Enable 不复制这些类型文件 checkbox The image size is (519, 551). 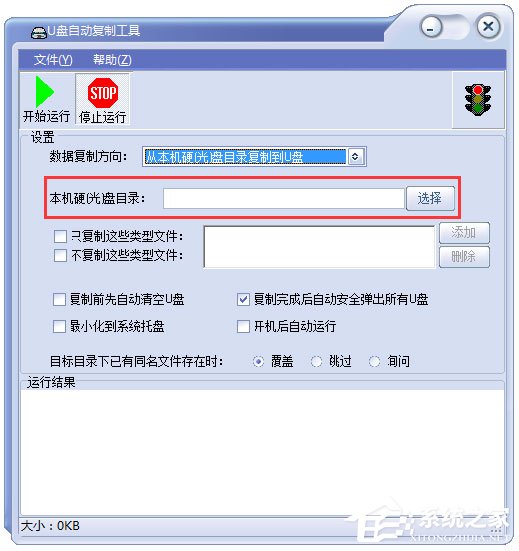(x=60, y=255)
